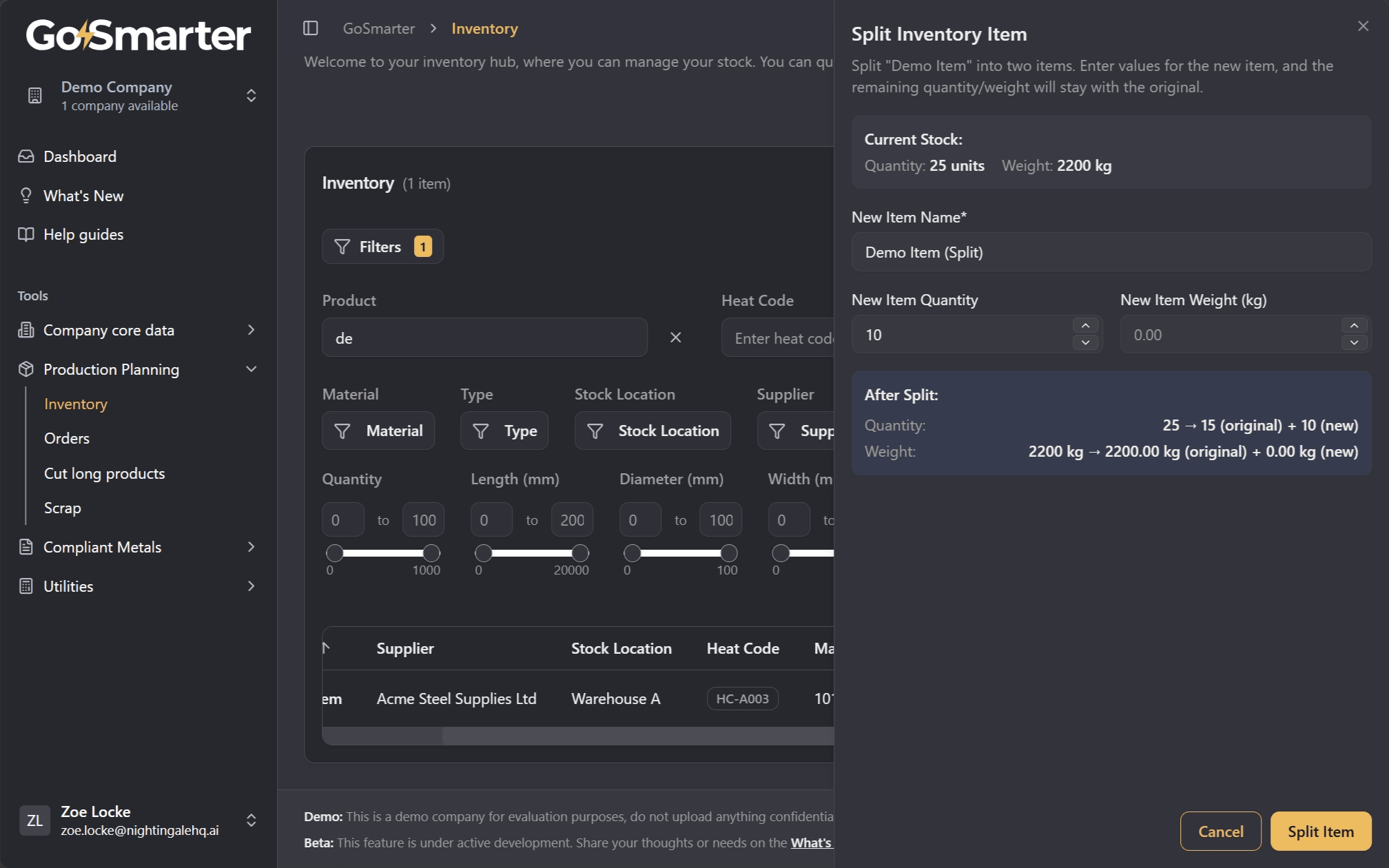Click the Utilities calculator icon
Viewport: 1389px width, 868px height.
pyautogui.click(x=26, y=586)
